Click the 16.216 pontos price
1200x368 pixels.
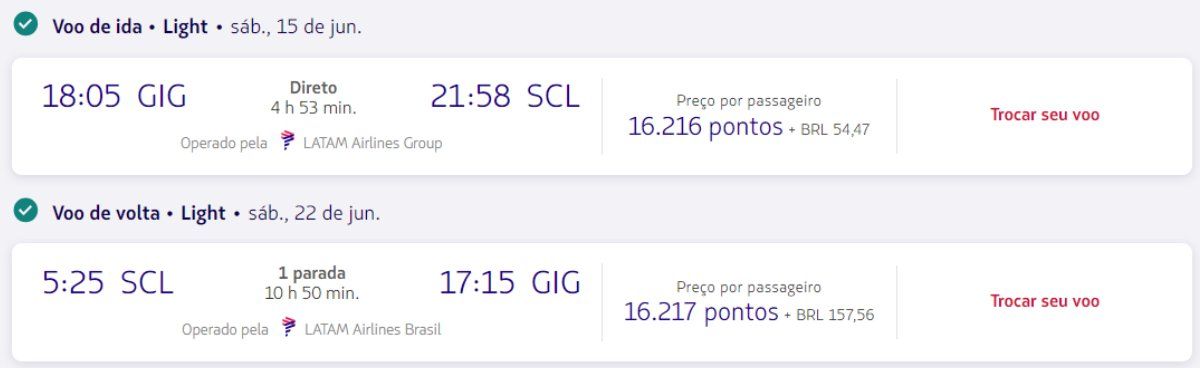tap(705, 127)
